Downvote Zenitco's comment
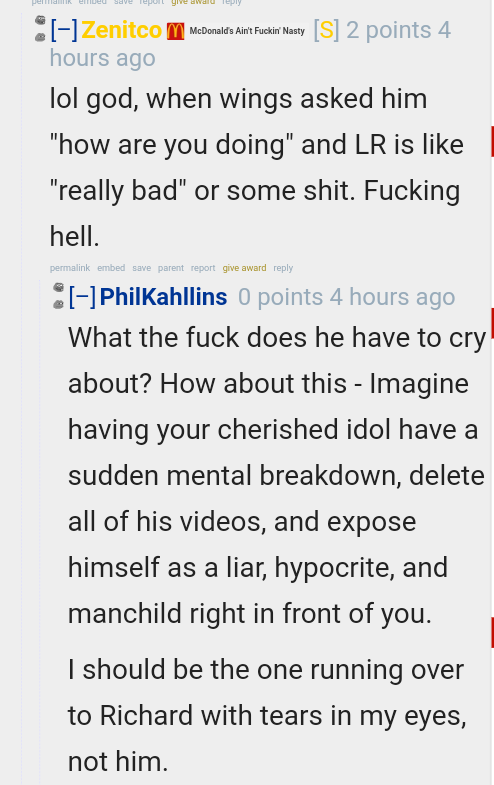 pos(40,37)
